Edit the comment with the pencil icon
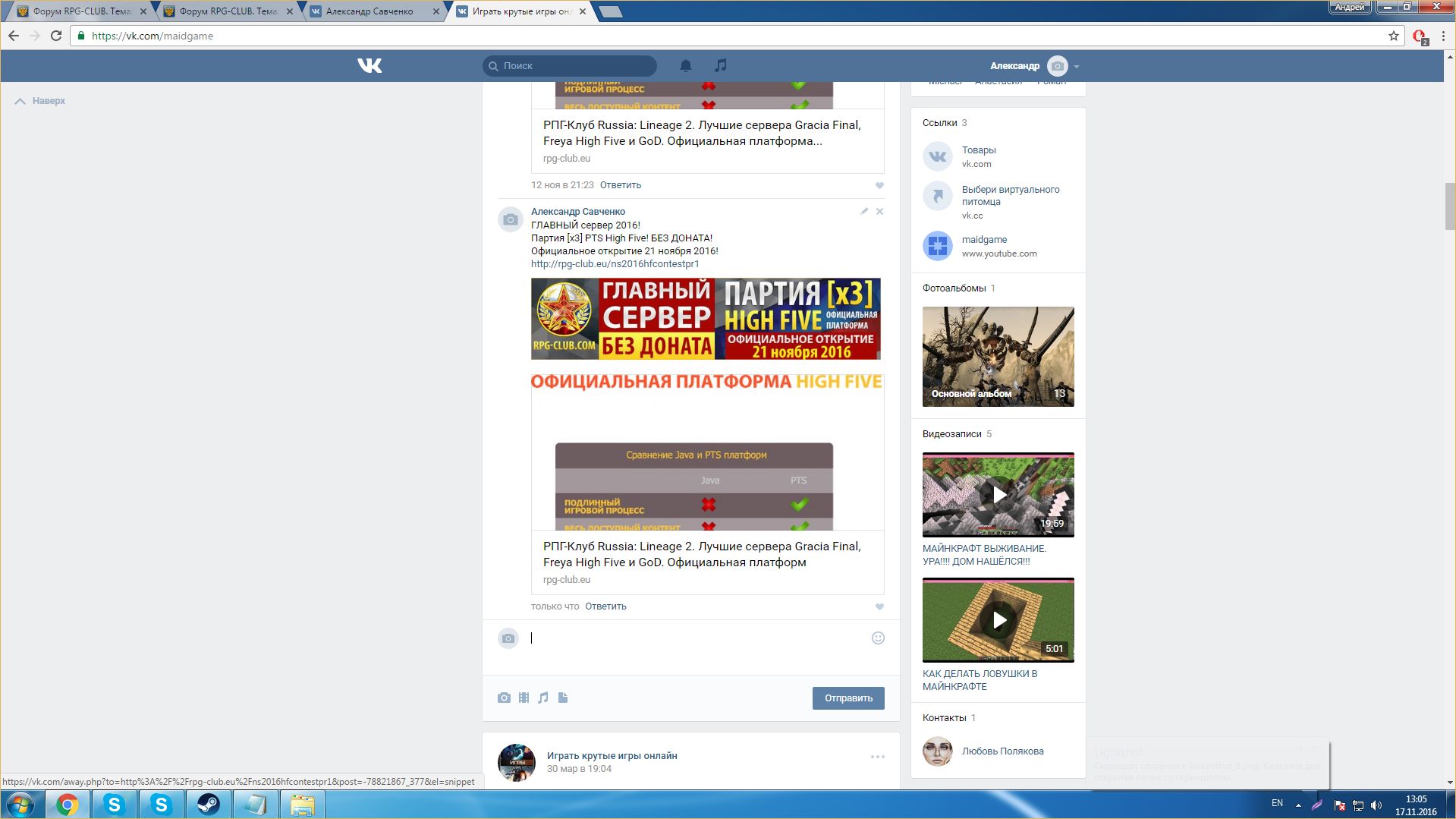This screenshot has width=1456, height=819. point(864,212)
